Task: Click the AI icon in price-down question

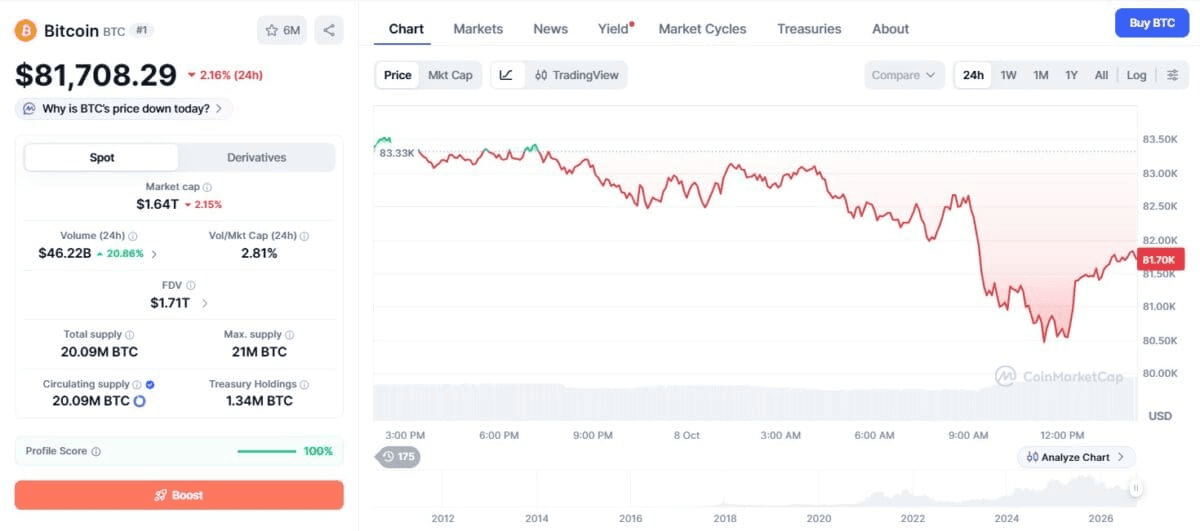Action: pos(30,108)
